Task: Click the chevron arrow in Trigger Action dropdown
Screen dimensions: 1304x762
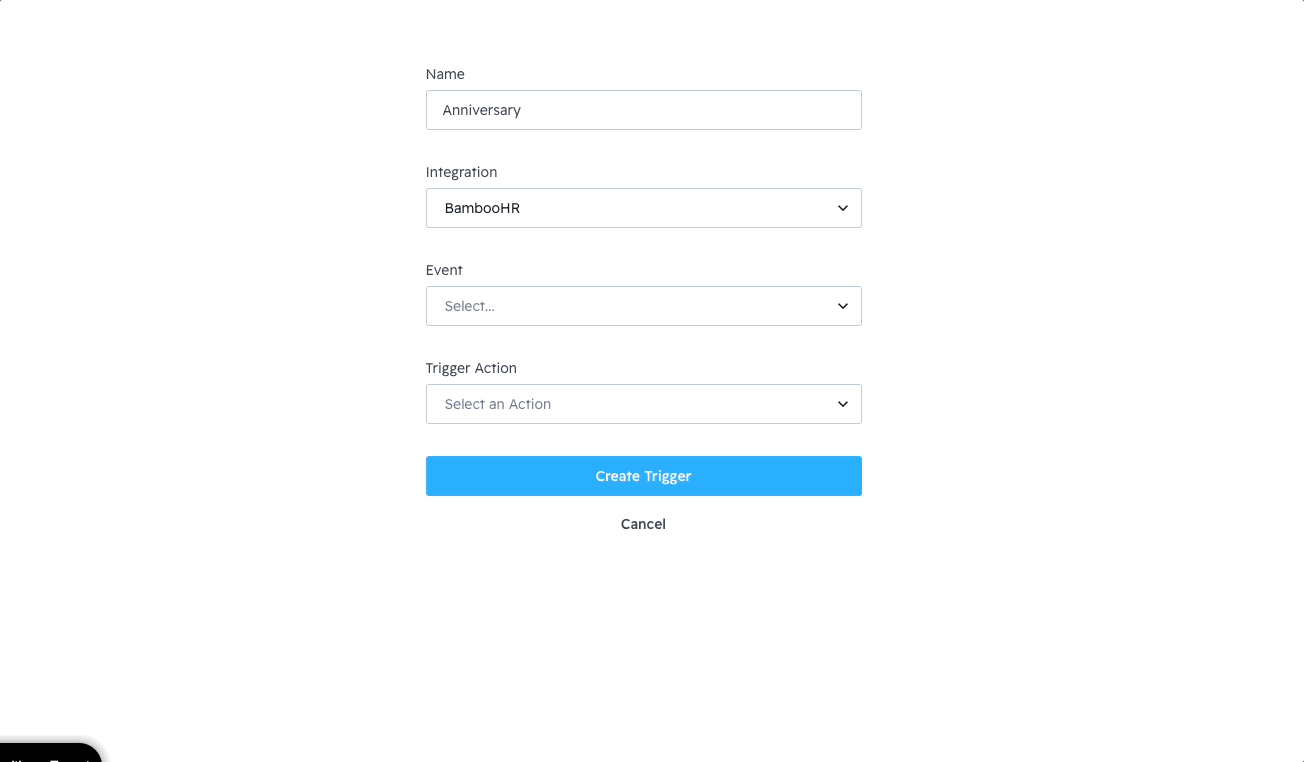Action: pos(842,404)
